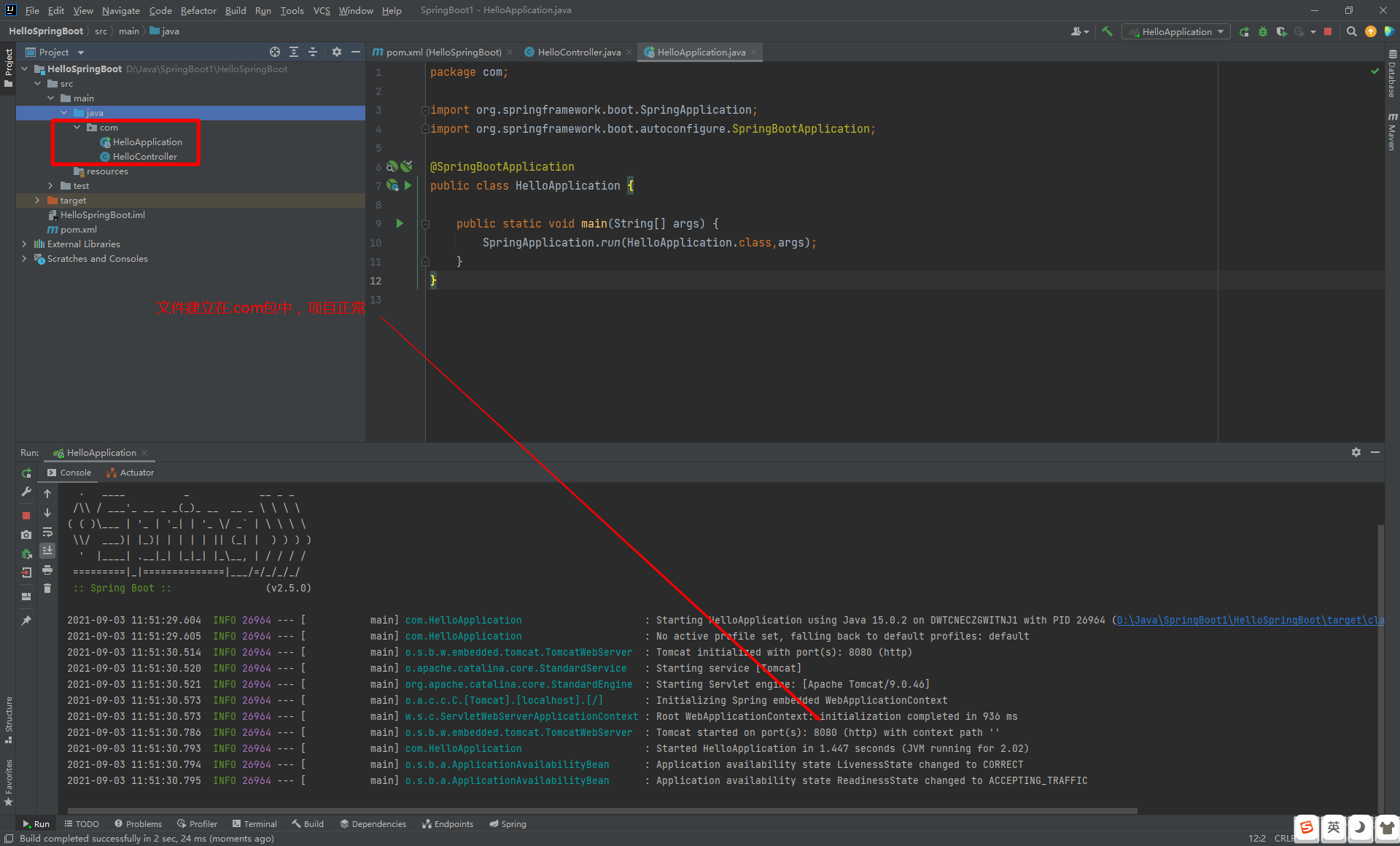Collapse all nodes in Project panel

pos(313,52)
